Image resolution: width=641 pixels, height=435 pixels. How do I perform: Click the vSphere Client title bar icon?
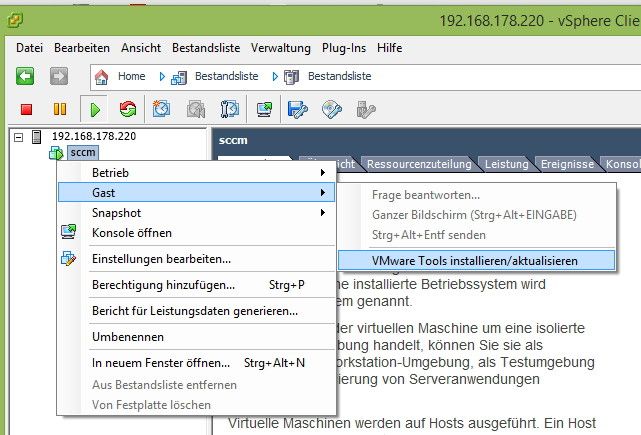click(x=16, y=20)
